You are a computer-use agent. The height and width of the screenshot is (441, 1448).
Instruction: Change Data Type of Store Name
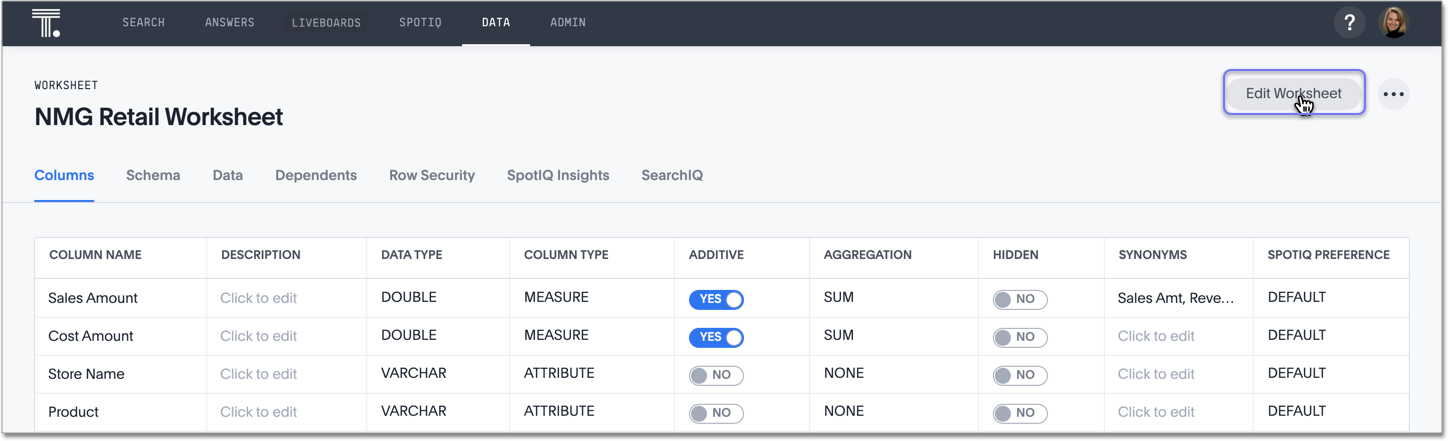coord(413,374)
